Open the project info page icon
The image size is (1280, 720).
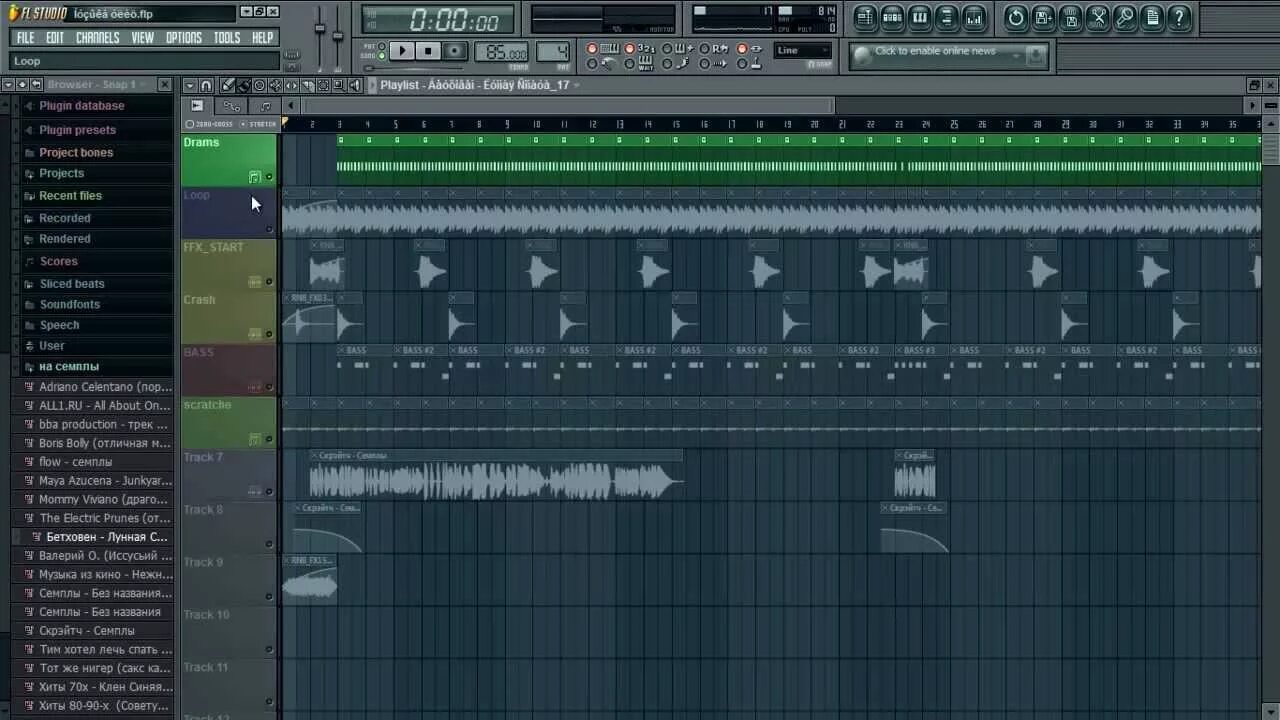point(1152,17)
